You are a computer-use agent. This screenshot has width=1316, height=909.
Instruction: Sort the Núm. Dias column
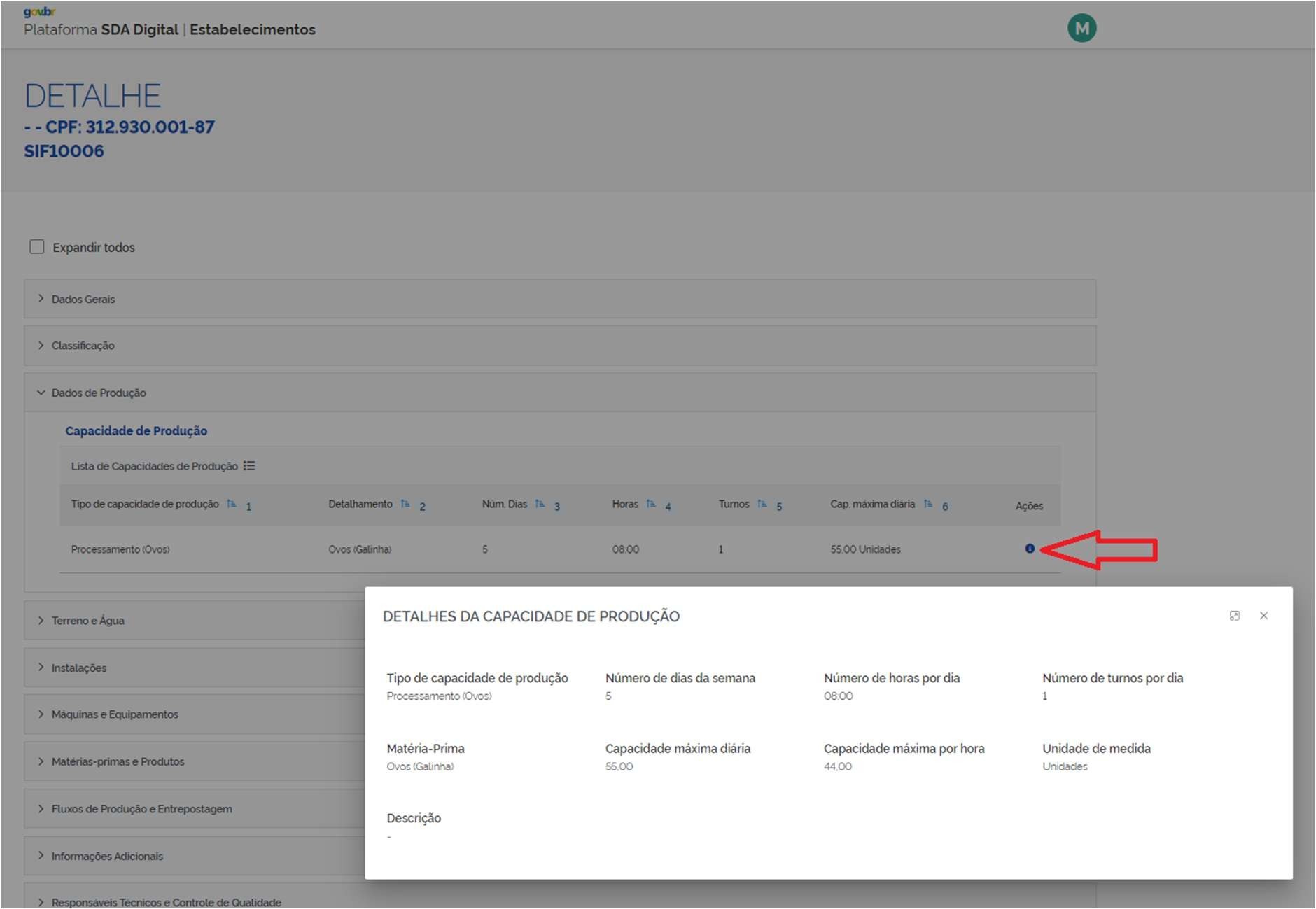(540, 504)
